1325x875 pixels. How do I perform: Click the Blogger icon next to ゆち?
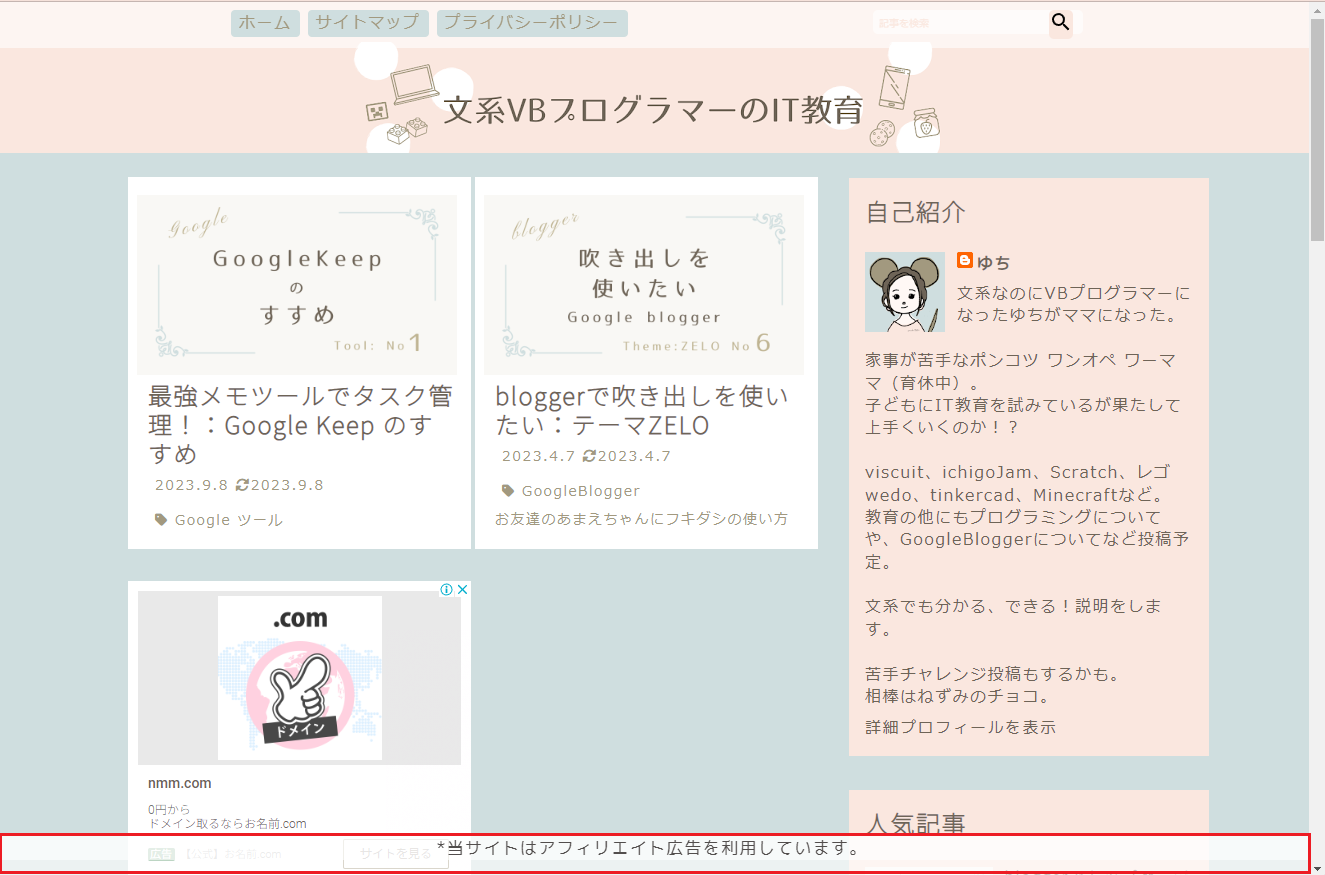[x=965, y=260]
